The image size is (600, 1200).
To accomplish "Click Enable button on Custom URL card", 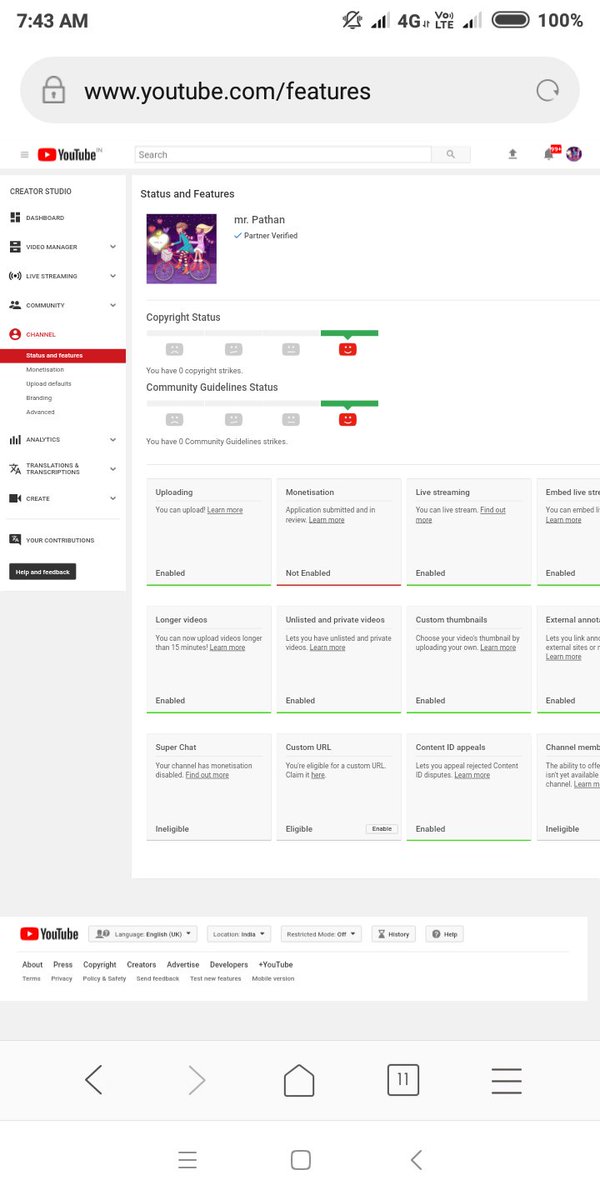I will click(x=382, y=829).
